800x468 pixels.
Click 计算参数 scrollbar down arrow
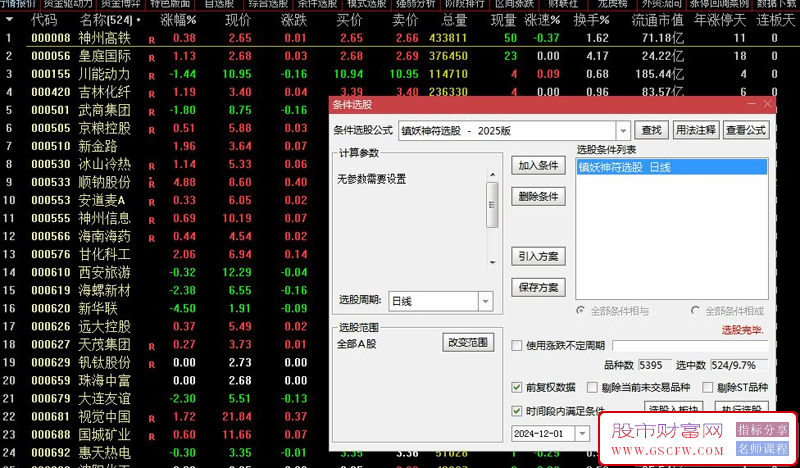click(x=492, y=262)
